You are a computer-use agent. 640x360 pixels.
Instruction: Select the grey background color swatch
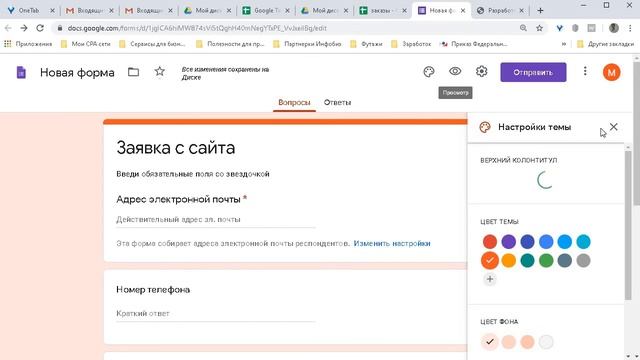pos(546,342)
